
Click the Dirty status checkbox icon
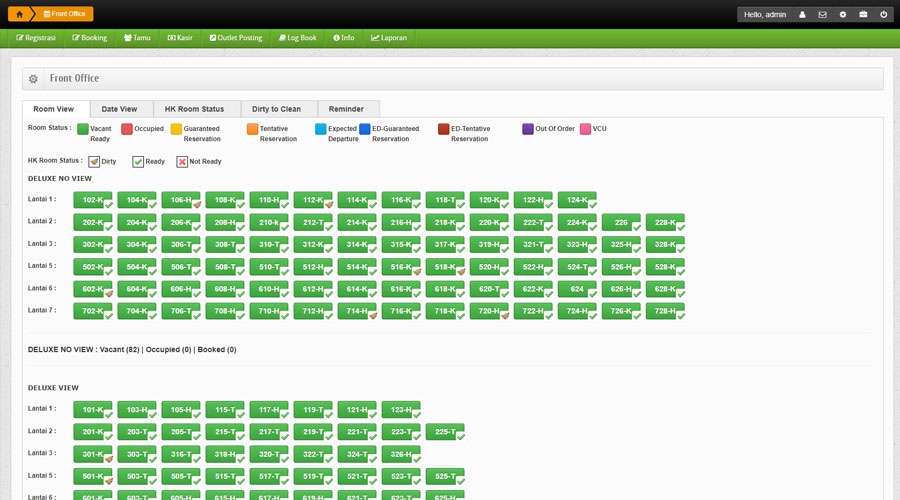[94, 161]
